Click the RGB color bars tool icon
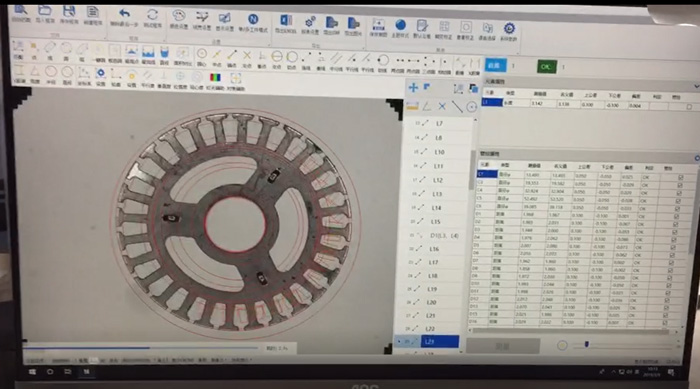Screen dimensions: 700x389 click(x=215, y=77)
